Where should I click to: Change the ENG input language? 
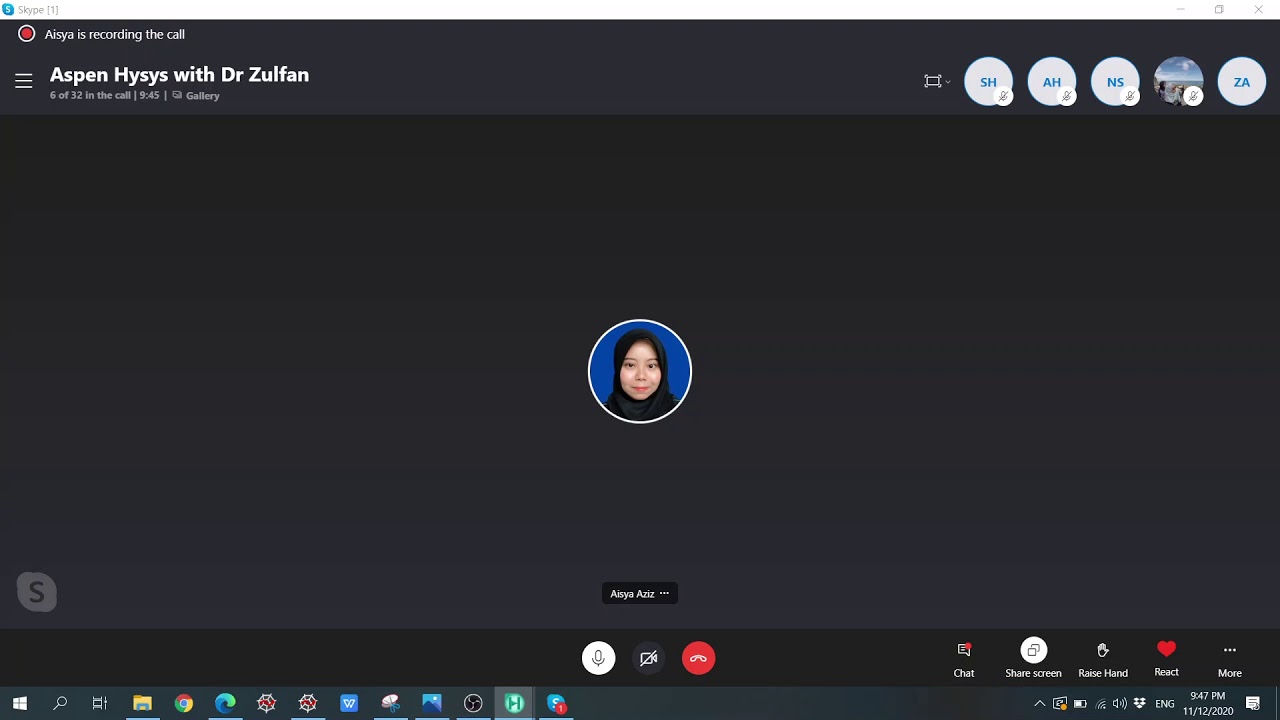coord(1165,704)
